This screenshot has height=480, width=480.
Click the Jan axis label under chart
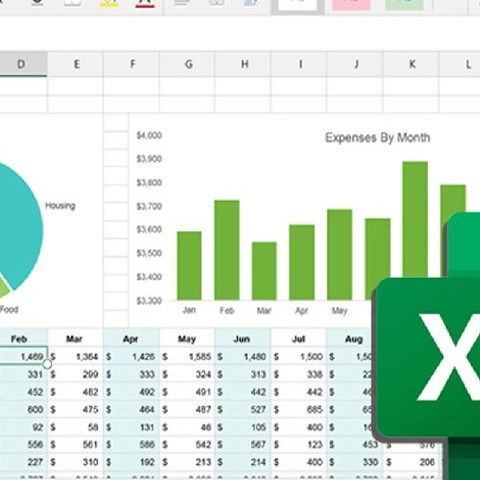pyautogui.click(x=189, y=310)
